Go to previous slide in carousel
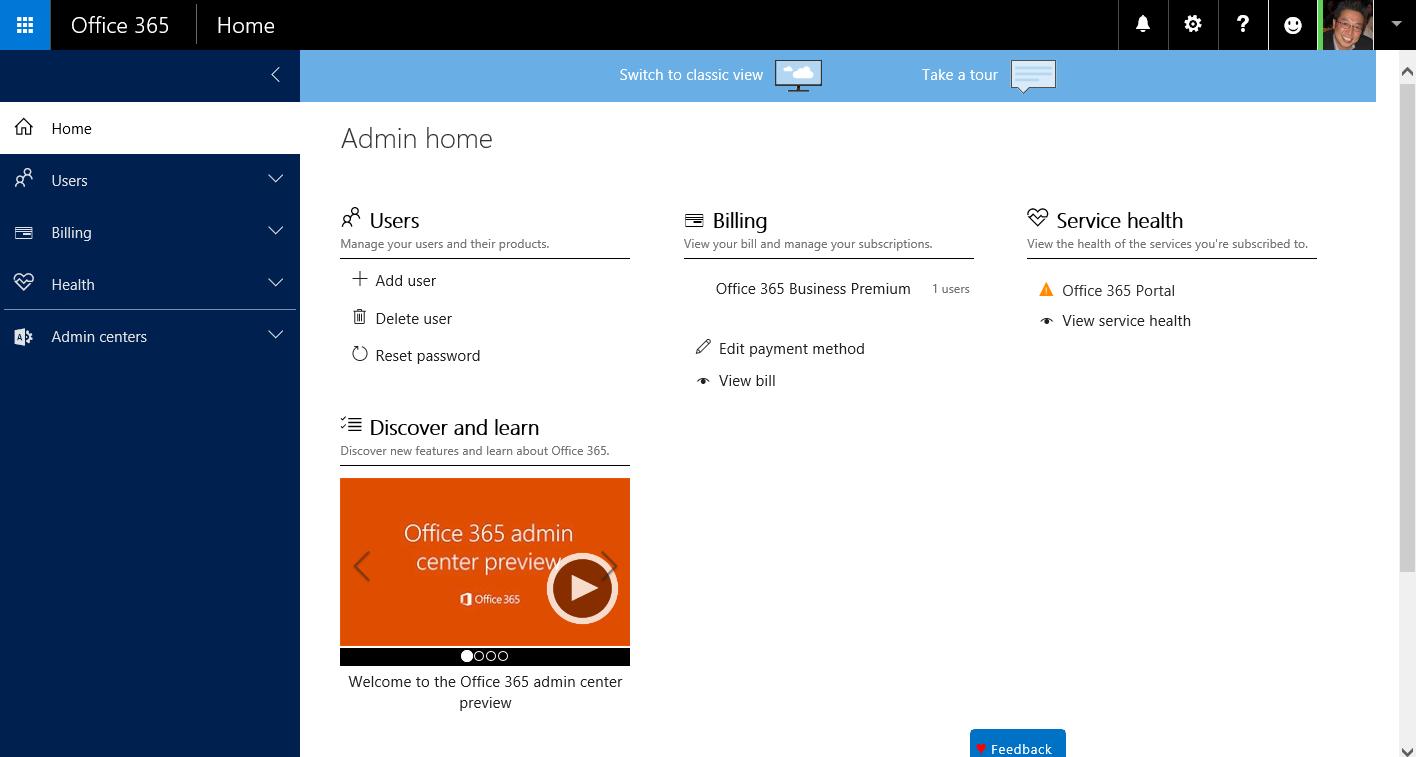 (362, 566)
